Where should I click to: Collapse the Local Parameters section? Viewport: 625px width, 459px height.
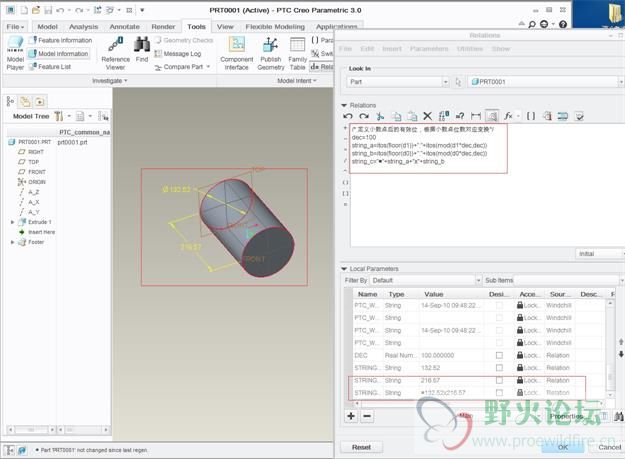click(x=344, y=269)
